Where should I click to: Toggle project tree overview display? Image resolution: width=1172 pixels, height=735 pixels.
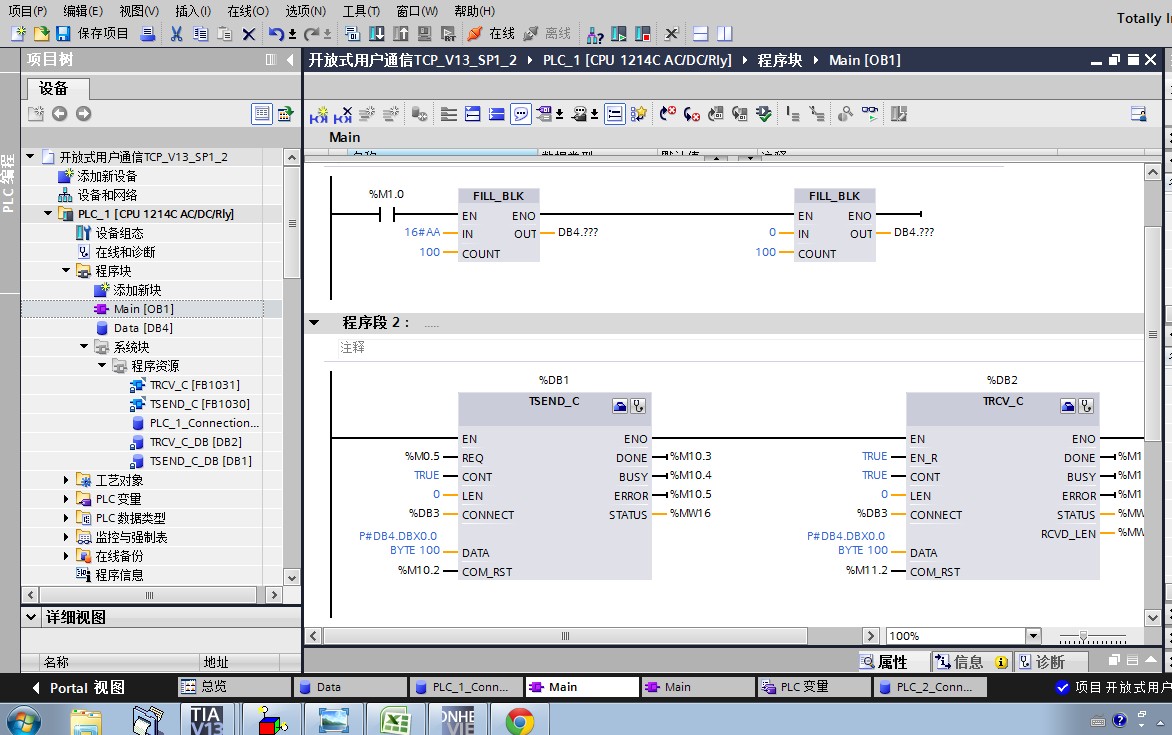click(262, 114)
